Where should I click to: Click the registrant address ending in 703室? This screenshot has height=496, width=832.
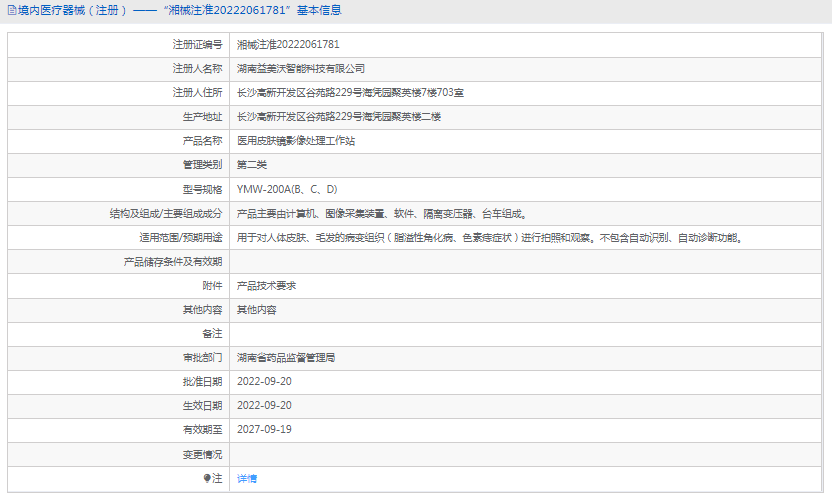click(350, 93)
